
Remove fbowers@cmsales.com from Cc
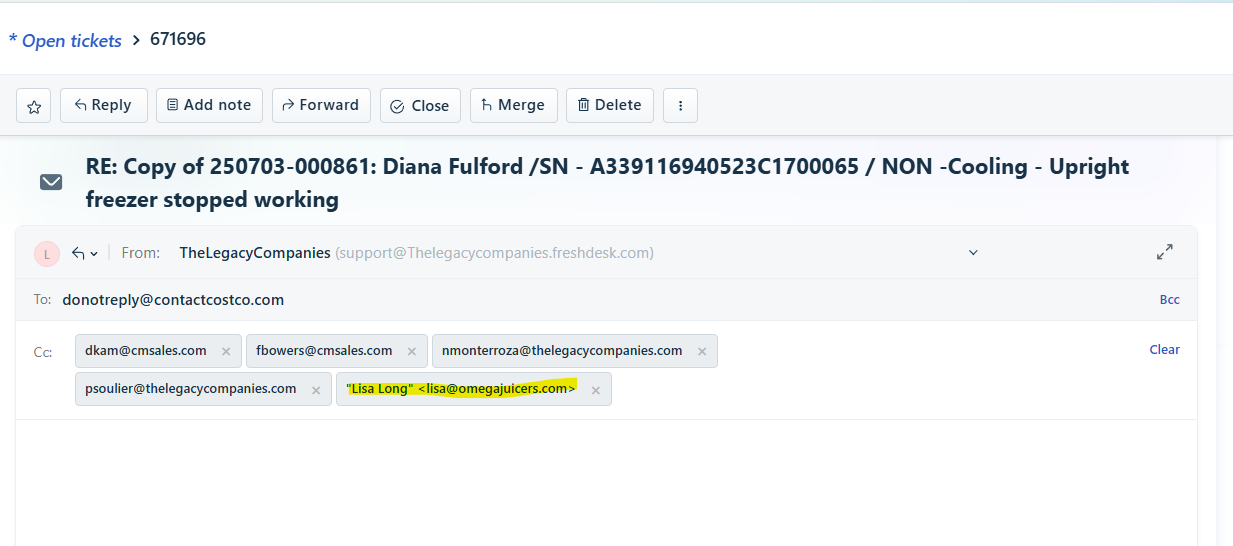411,352
